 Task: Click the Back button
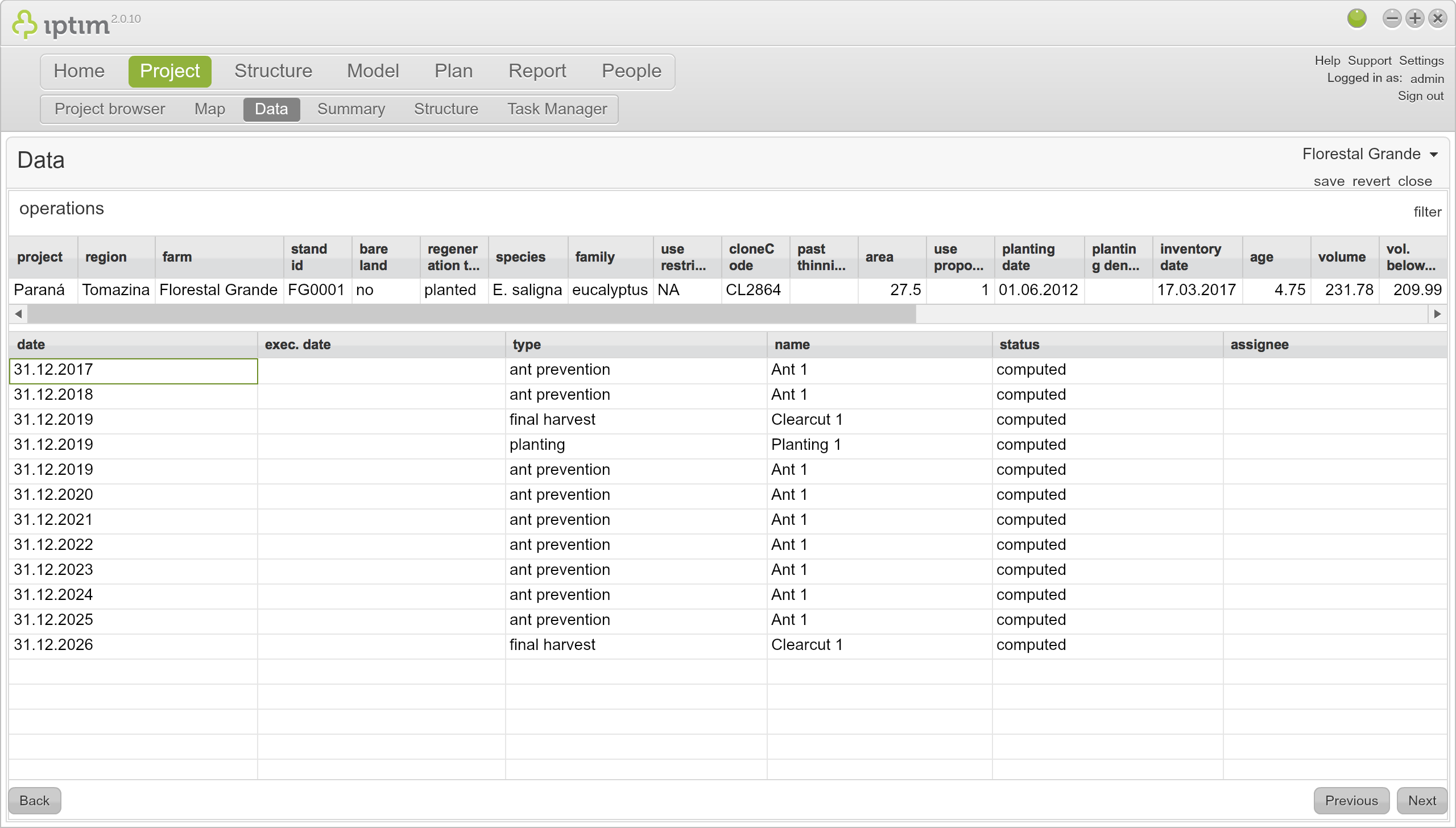[35, 801]
